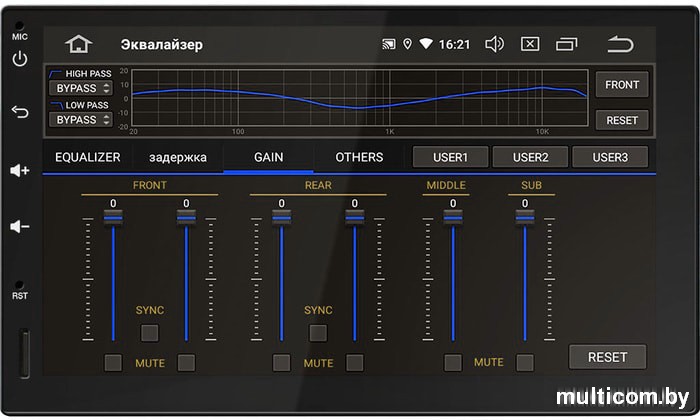Open the HIGH PASS BYPASS dropdown
Viewport: 700px width, 420px height.
pyautogui.click(x=81, y=88)
